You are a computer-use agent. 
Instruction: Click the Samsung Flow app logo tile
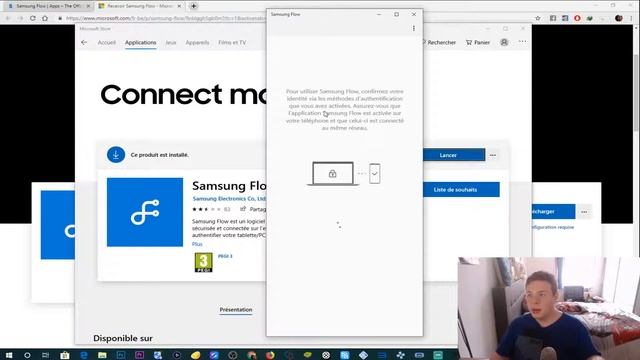click(x=145, y=212)
